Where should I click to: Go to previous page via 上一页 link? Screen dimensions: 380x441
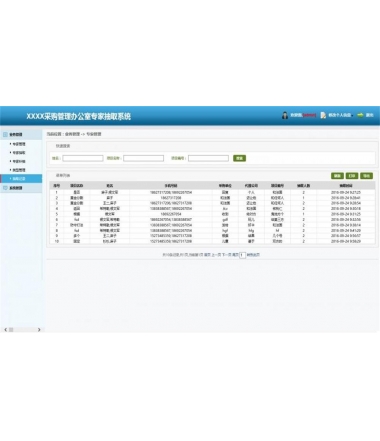[216, 255]
